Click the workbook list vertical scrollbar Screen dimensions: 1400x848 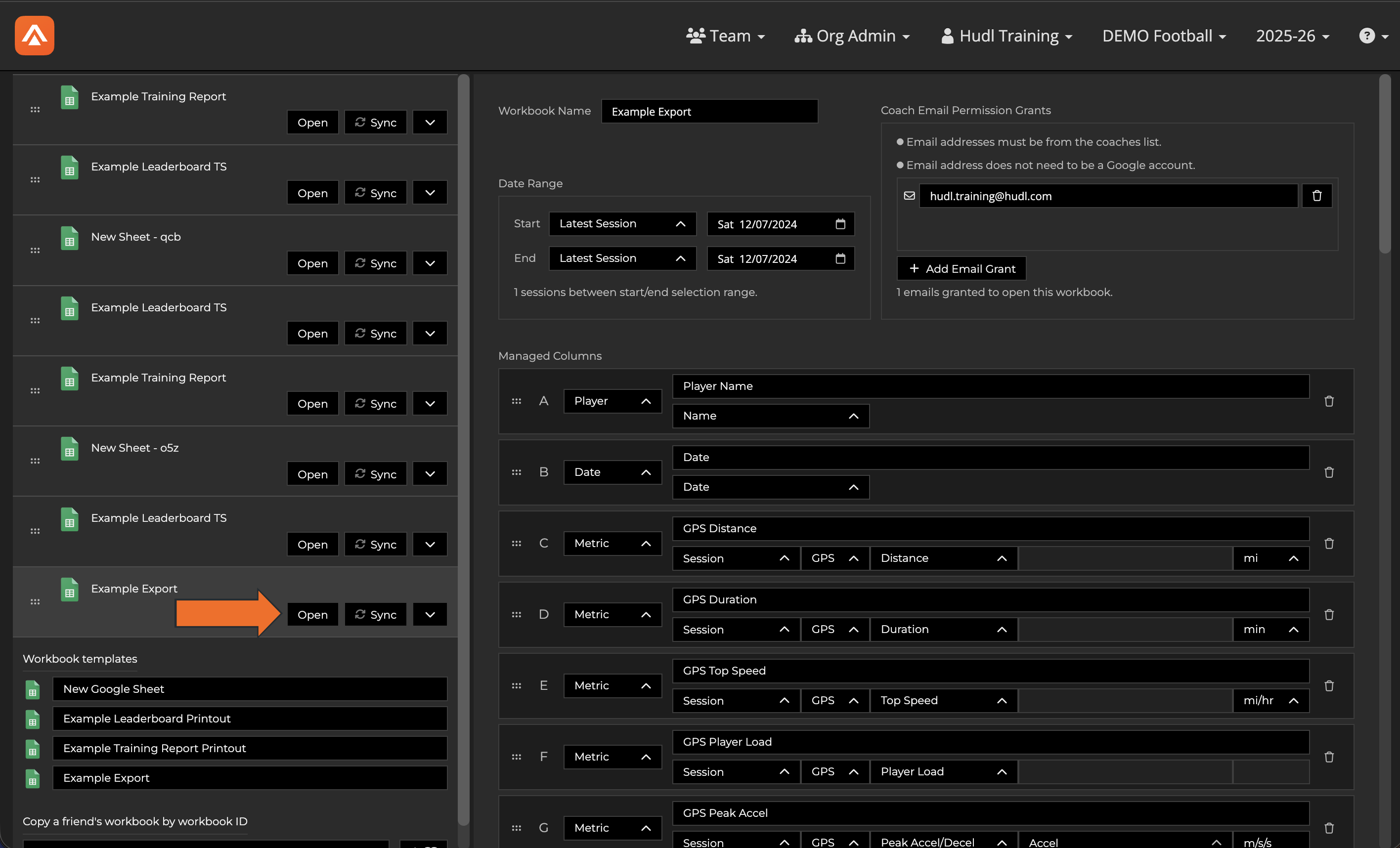tap(464, 449)
